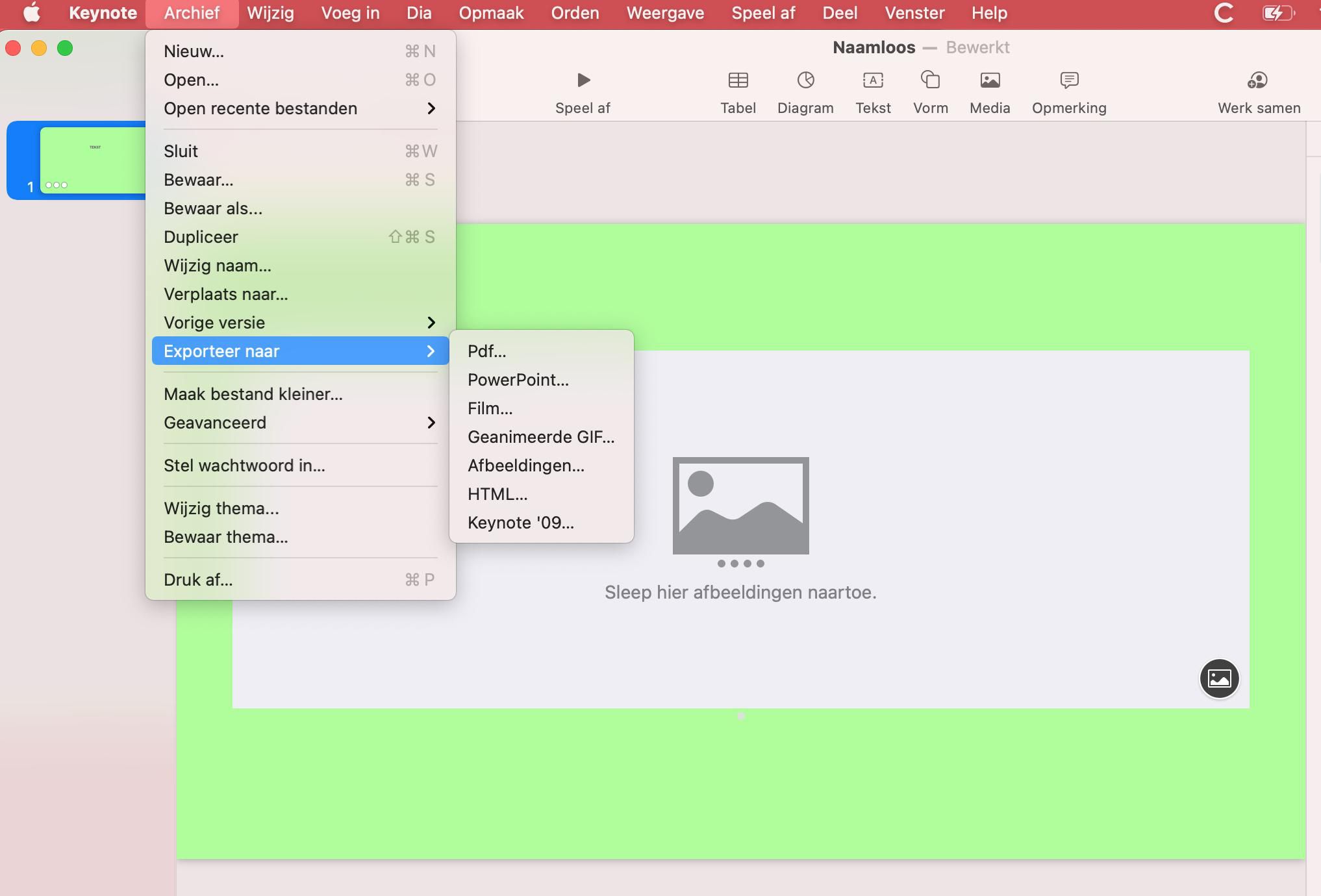Click the Werk samen collaborate icon
The height and width of the screenshot is (896, 1321).
(x=1258, y=80)
